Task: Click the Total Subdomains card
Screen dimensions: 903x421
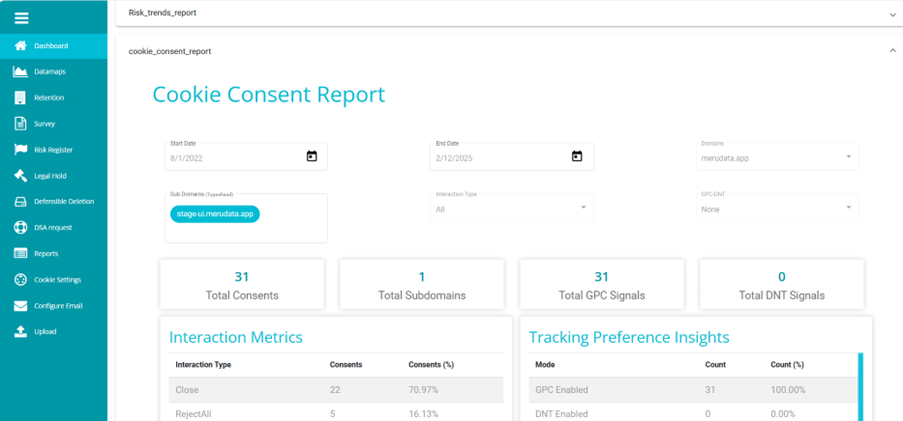Action: [x=422, y=284]
